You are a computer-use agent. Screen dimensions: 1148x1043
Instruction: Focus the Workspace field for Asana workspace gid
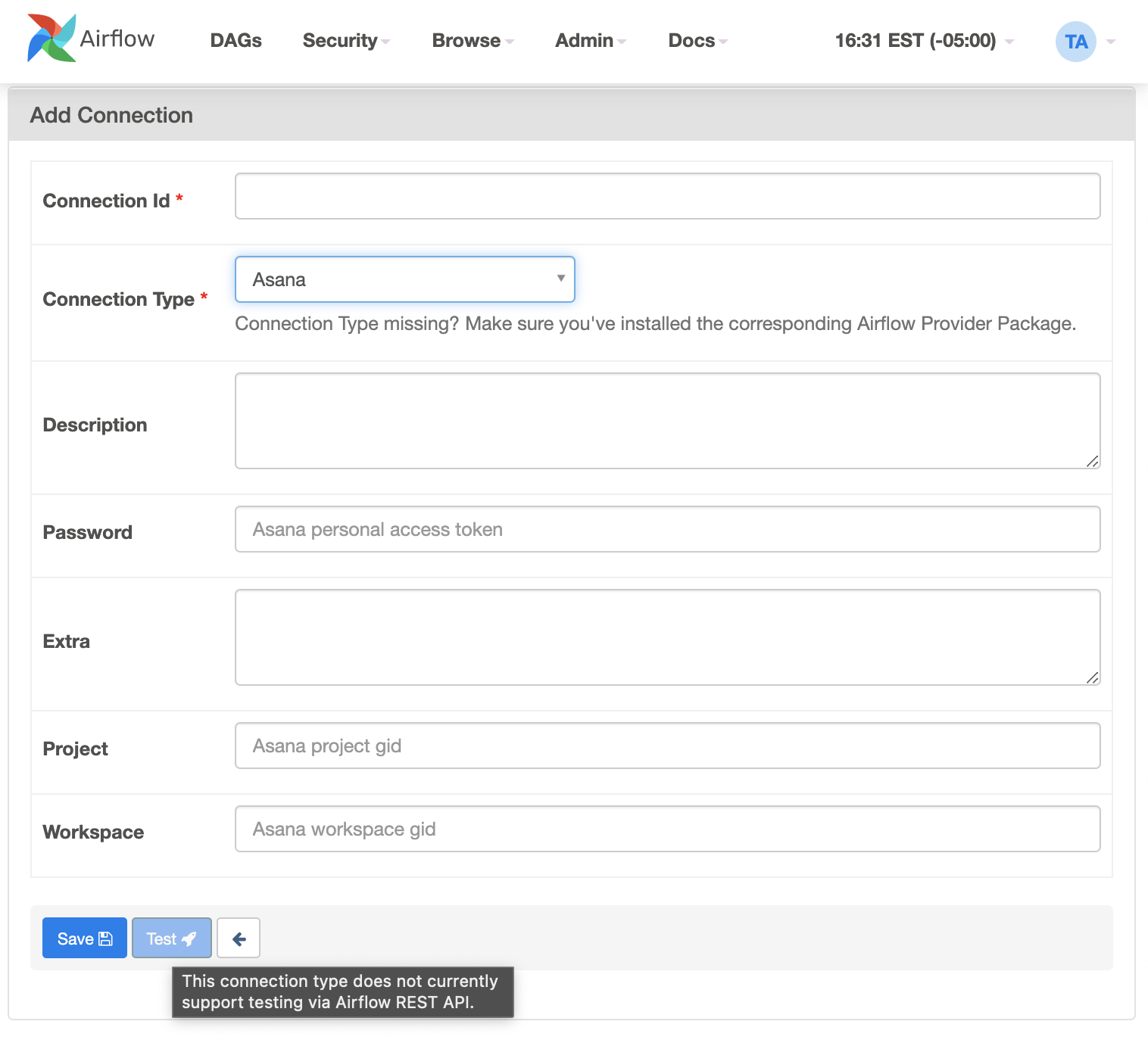coord(667,829)
